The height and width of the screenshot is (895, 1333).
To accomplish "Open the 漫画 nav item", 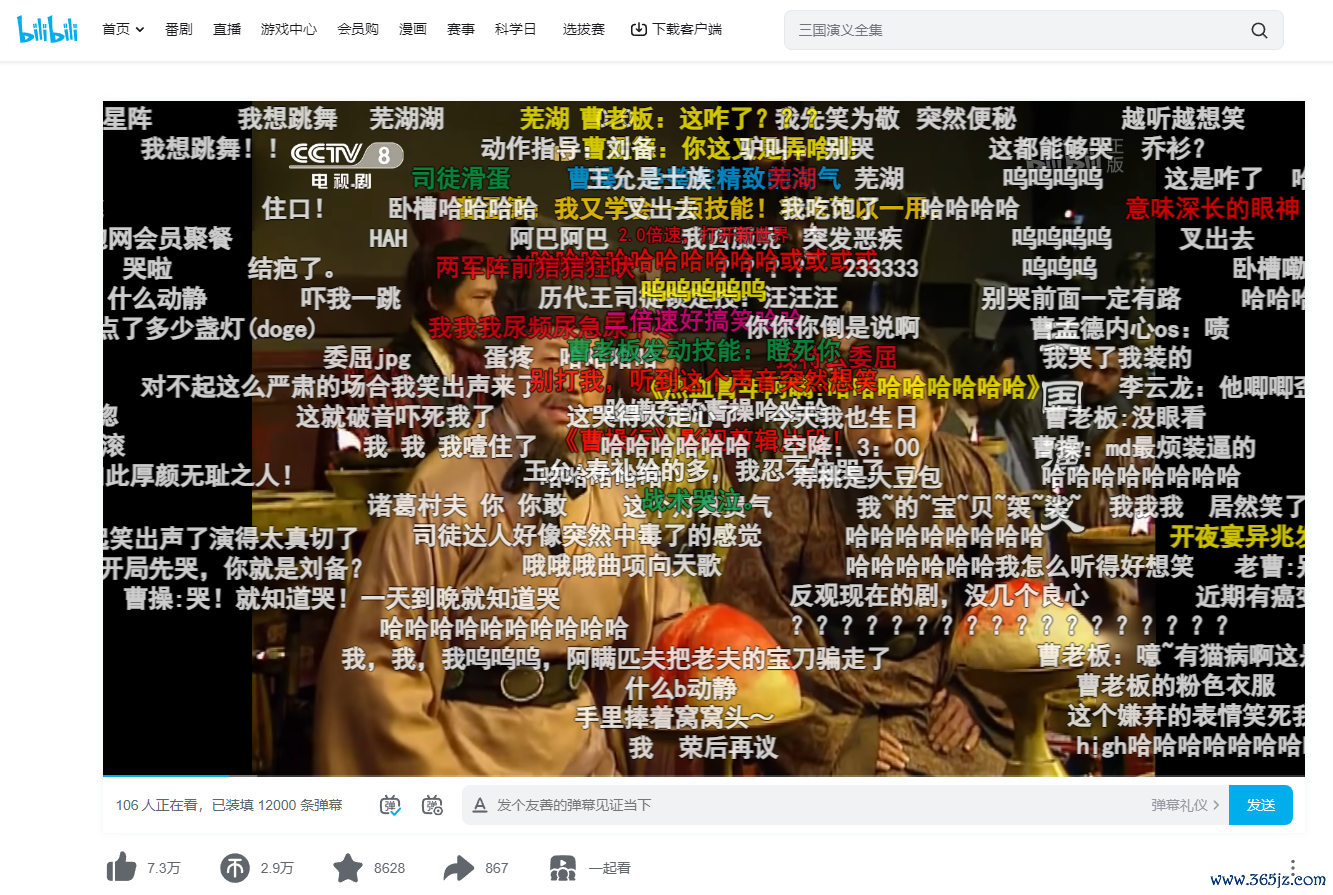I will (x=413, y=29).
